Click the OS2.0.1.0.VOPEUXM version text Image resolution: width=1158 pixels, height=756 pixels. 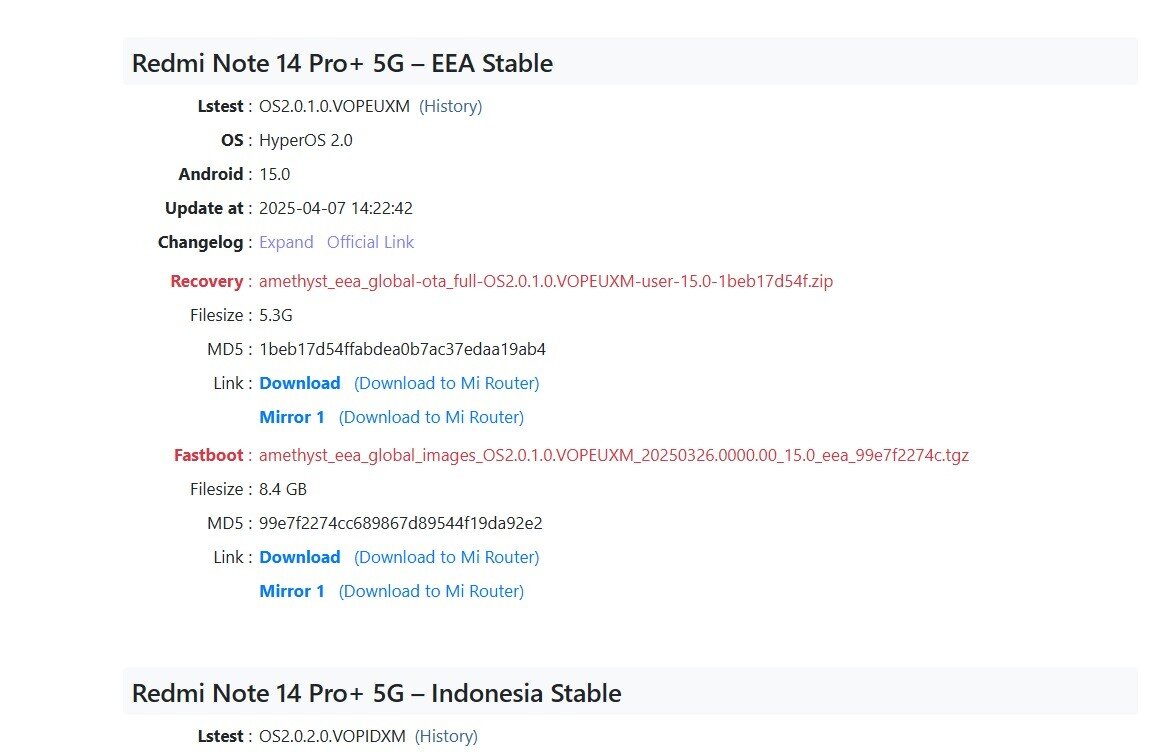334,106
